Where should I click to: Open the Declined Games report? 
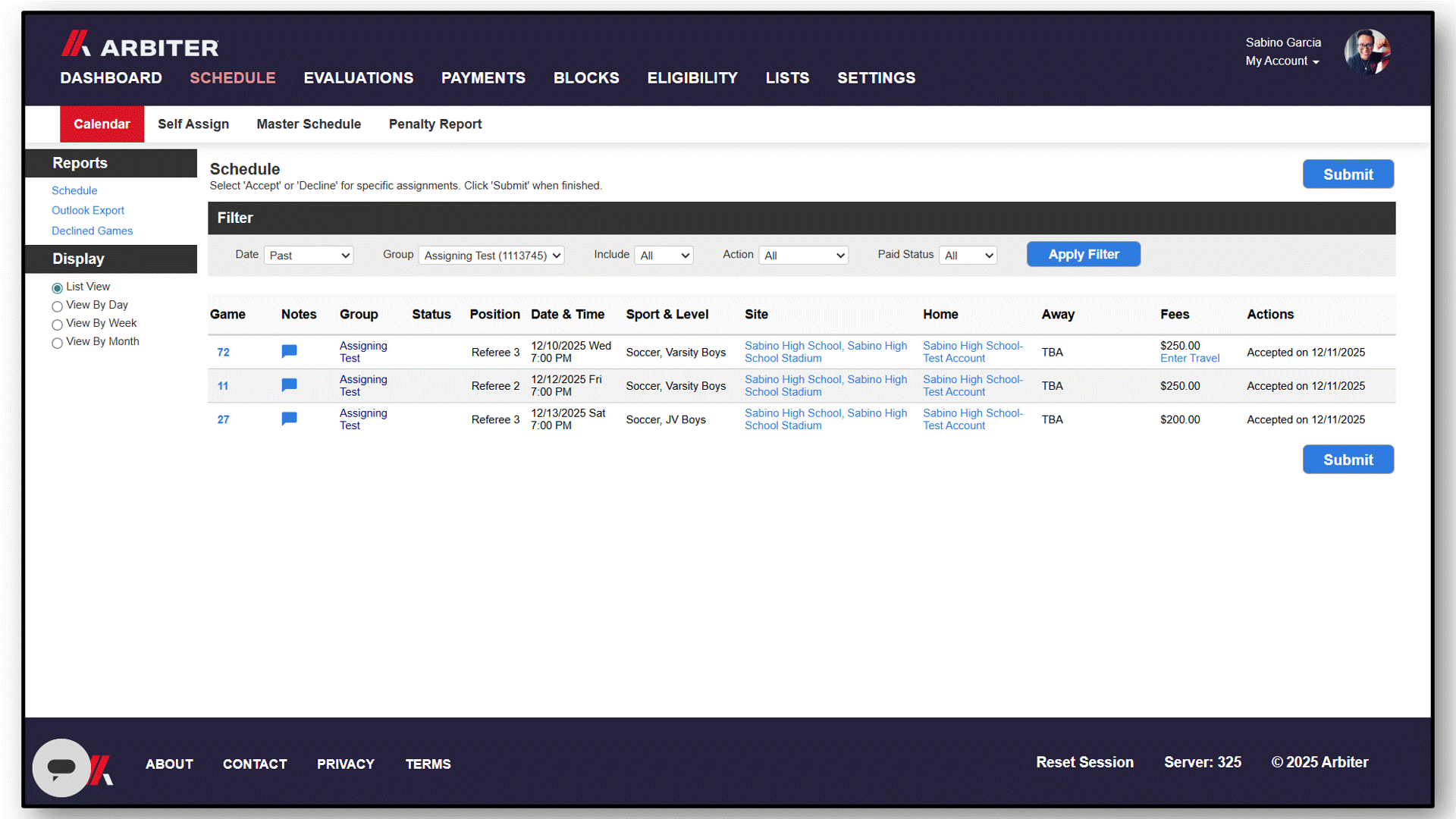coord(92,231)
